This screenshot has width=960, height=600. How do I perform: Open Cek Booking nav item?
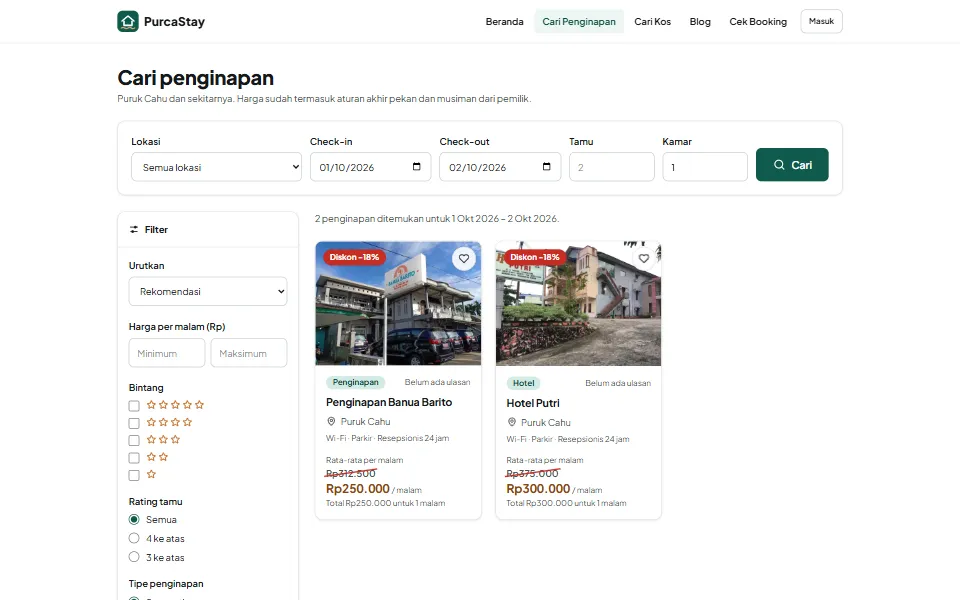pos(758,21)
